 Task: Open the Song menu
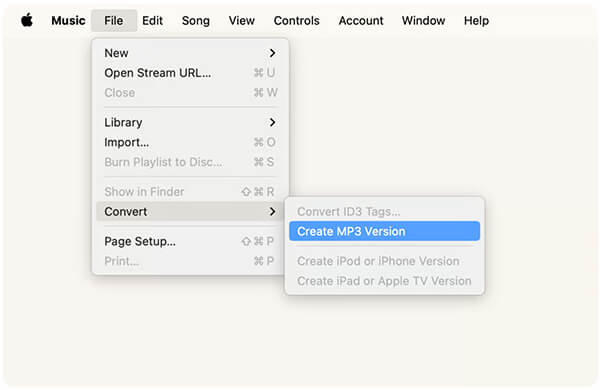(x=196, y=20)
